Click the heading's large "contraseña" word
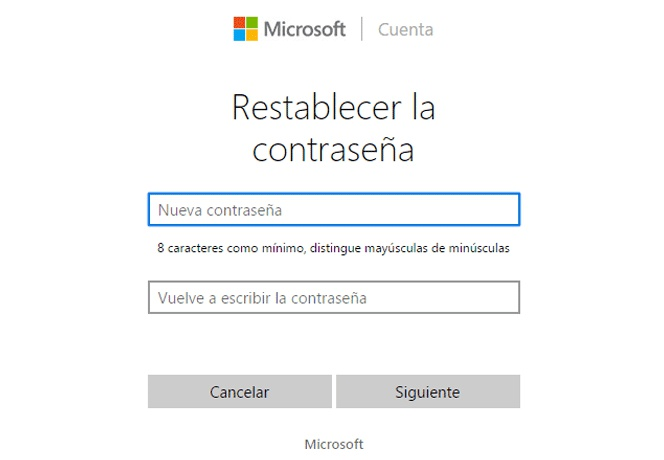The height and width of the screenshot is (460, 664). click(x=333, y=150)
